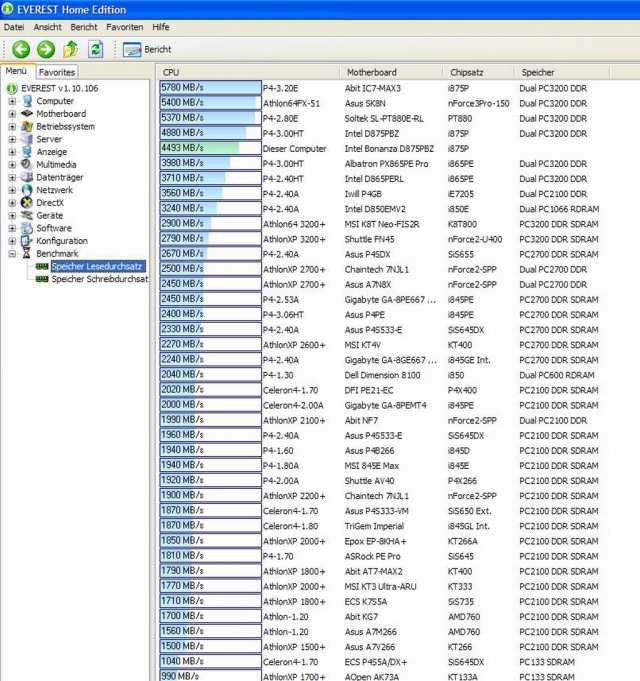Click the ASRock PE Pro cell

(x=372, y=556)
